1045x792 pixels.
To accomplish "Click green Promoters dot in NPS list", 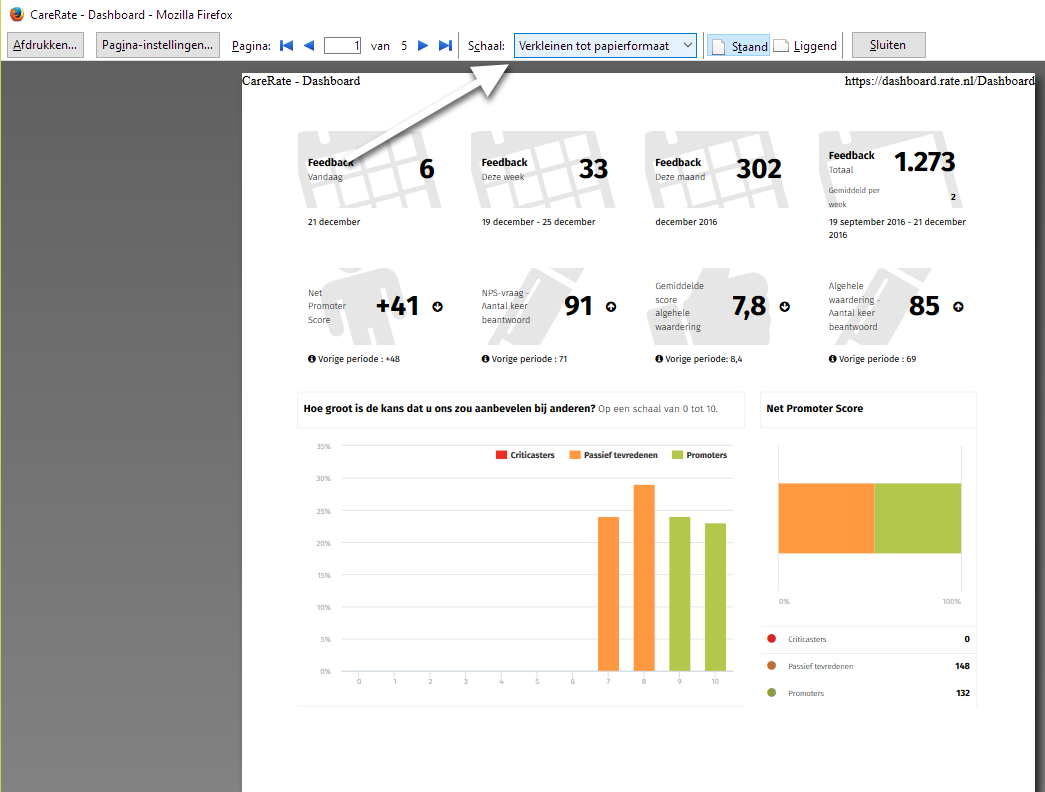I will 772,693.
